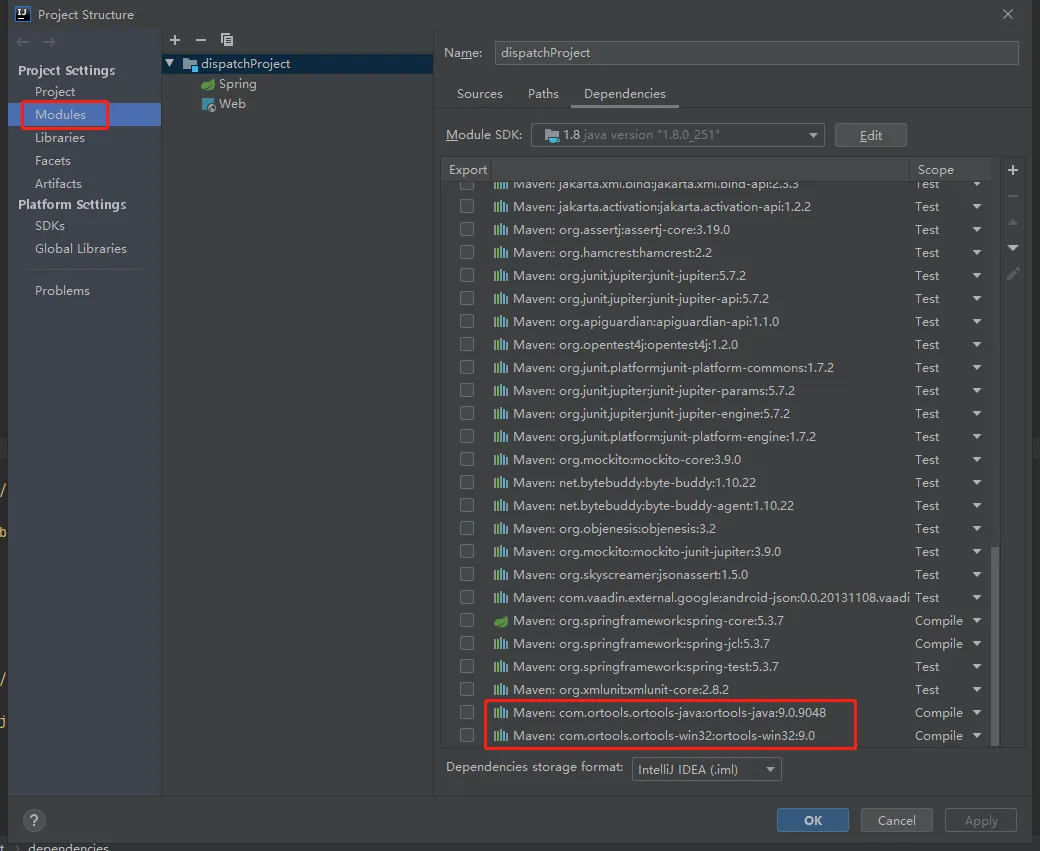Click the module Name input field
The height and width of the screenshot is (851, 1040).
(x=756, y=53)
